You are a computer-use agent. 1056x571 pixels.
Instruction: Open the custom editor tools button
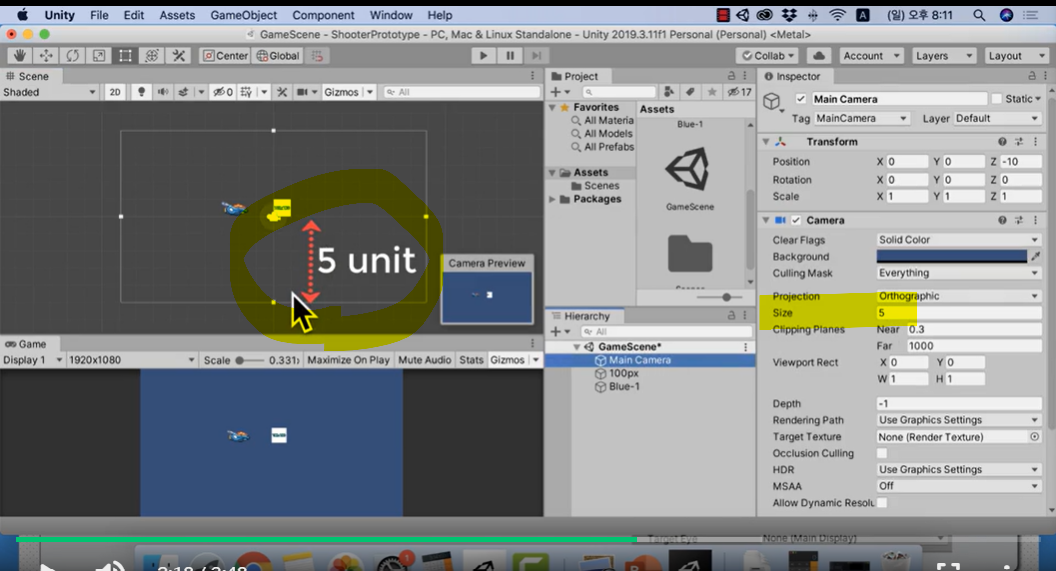click(179, 56)
